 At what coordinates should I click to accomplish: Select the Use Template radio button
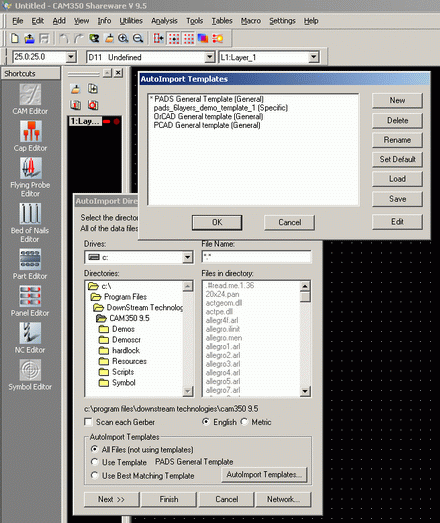[94, 462]
